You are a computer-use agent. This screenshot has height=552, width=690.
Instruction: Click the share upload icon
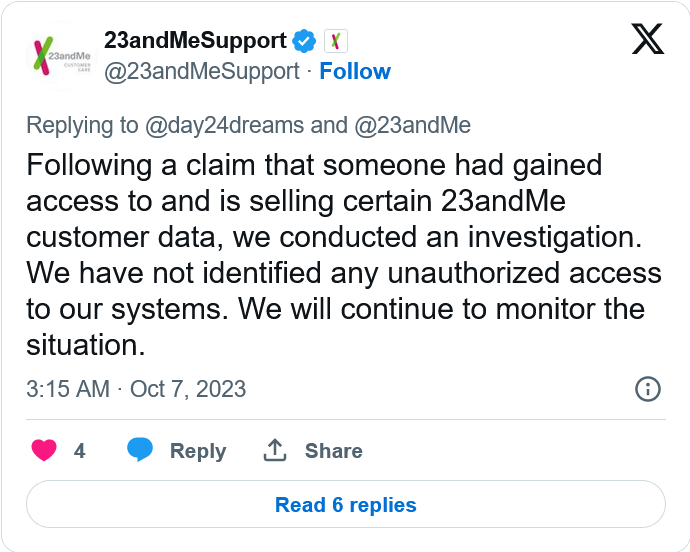tap(275, 451)
